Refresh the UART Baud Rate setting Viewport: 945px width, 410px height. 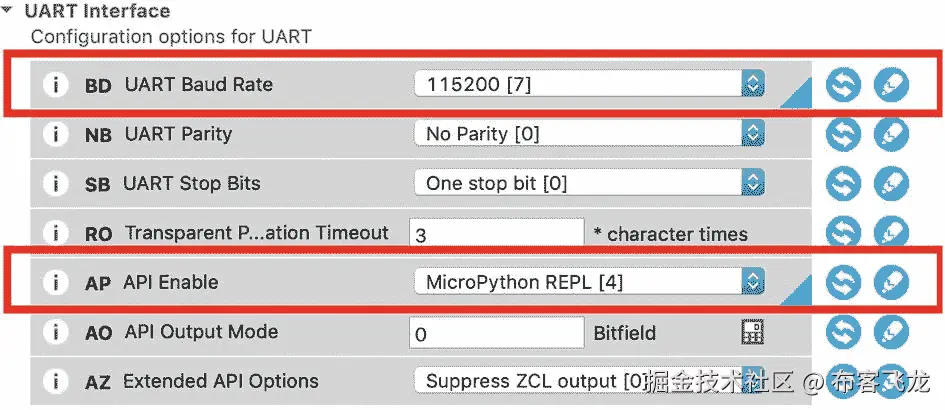[843, 85]
